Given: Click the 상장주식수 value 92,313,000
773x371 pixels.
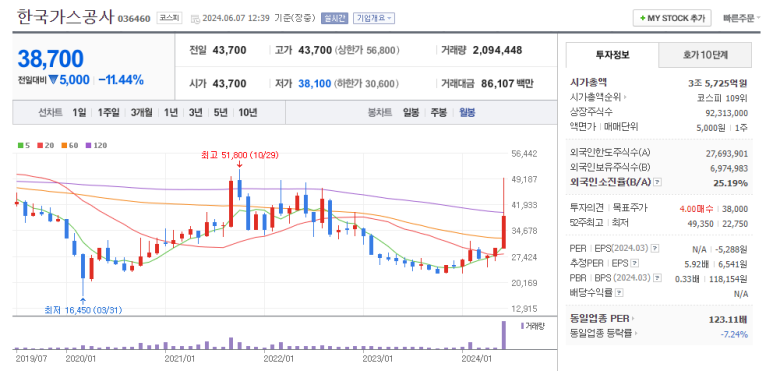Looking at the screenshot, I should 727,112.
